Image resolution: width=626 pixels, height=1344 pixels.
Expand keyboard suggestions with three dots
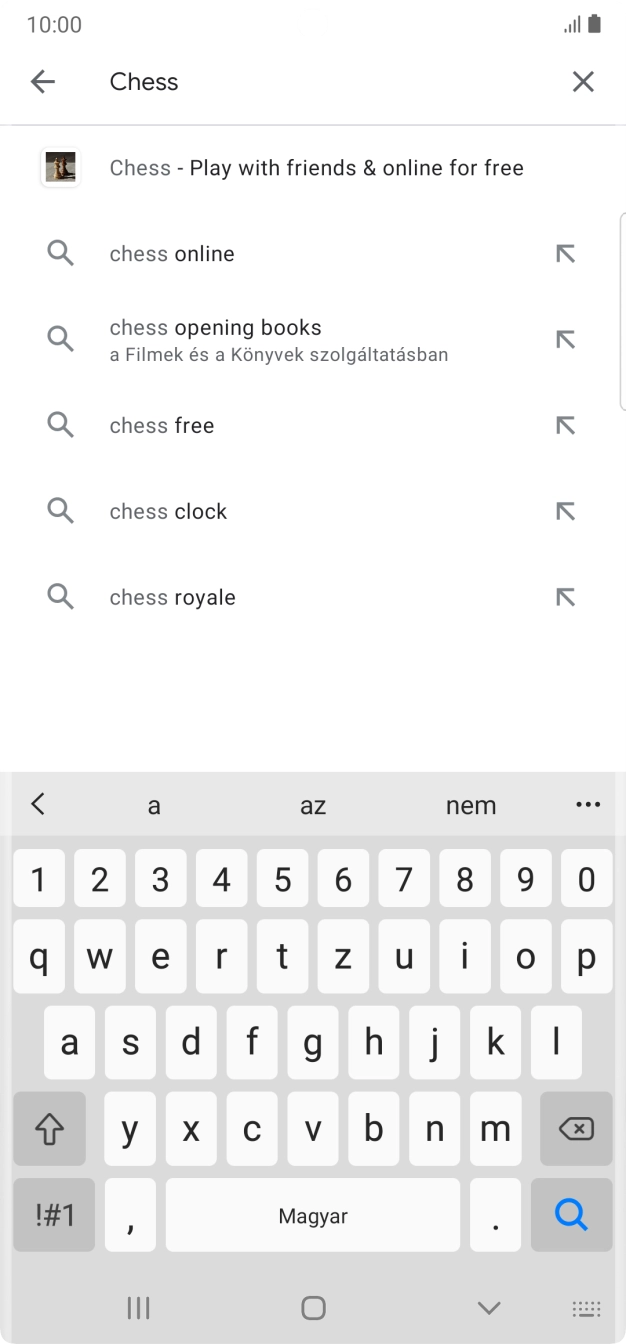[588, 805]
